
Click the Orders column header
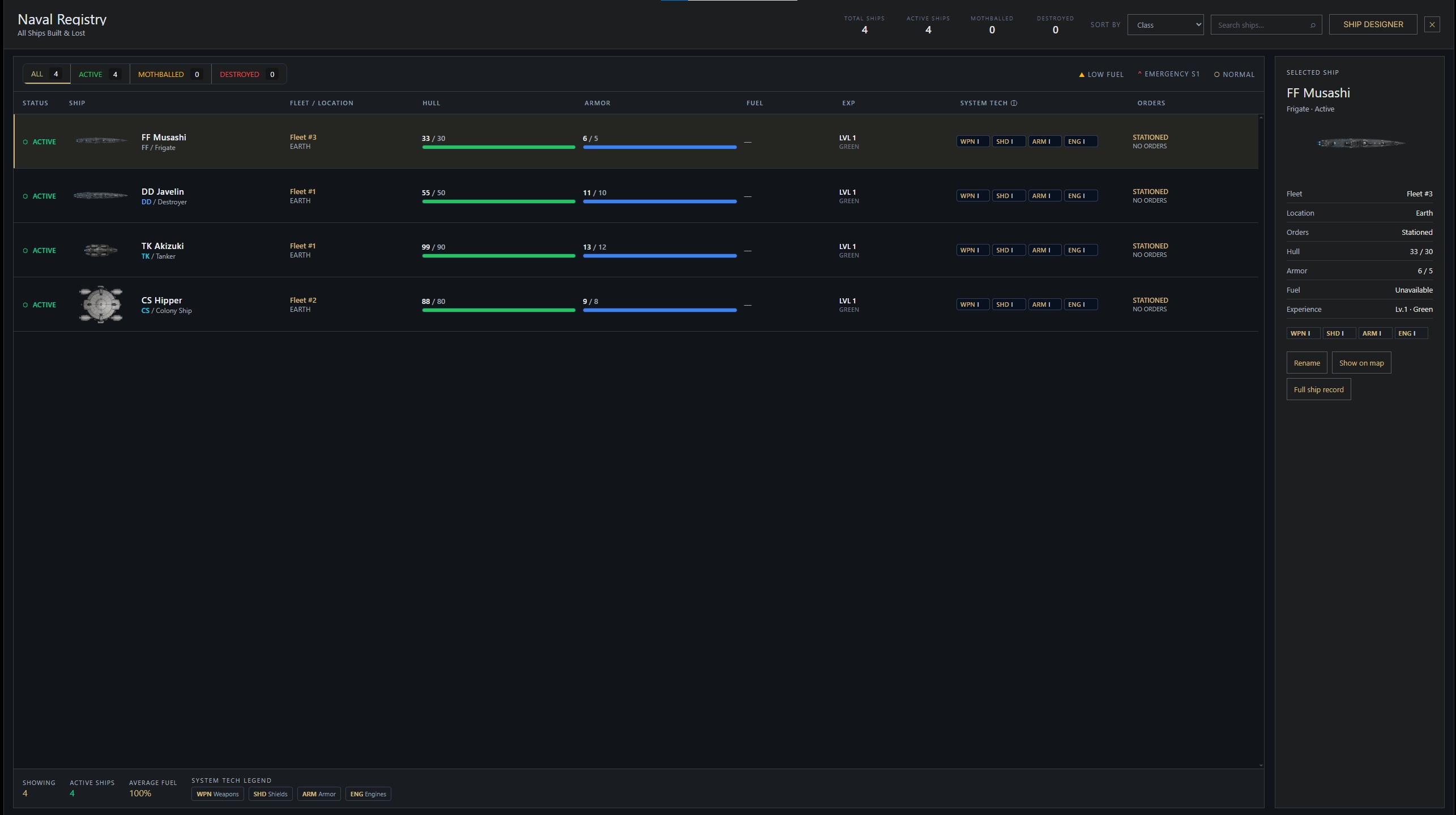click(x=1151, y=103)
